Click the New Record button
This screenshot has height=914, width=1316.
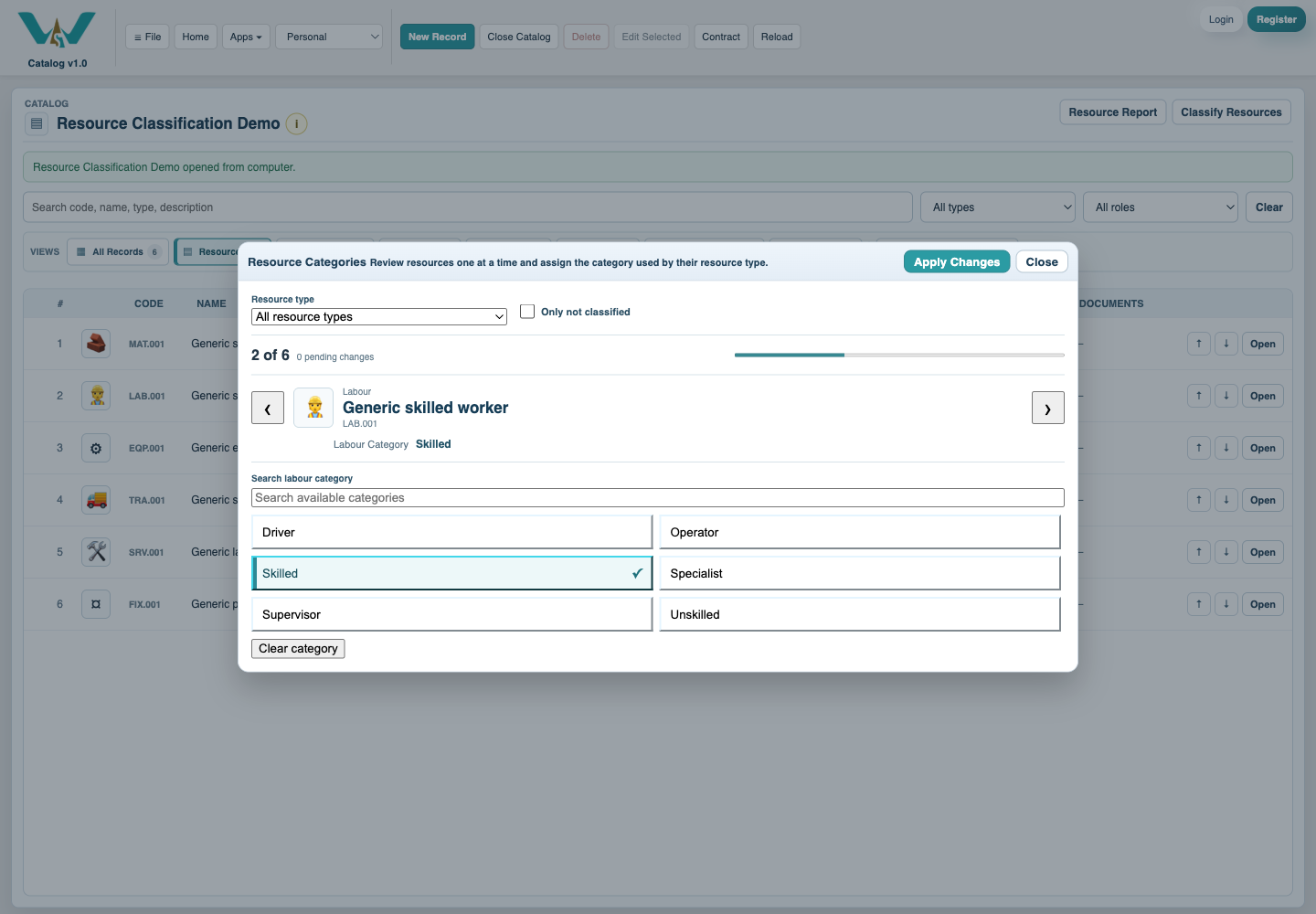pyautogui.click(x=437, y=37)
